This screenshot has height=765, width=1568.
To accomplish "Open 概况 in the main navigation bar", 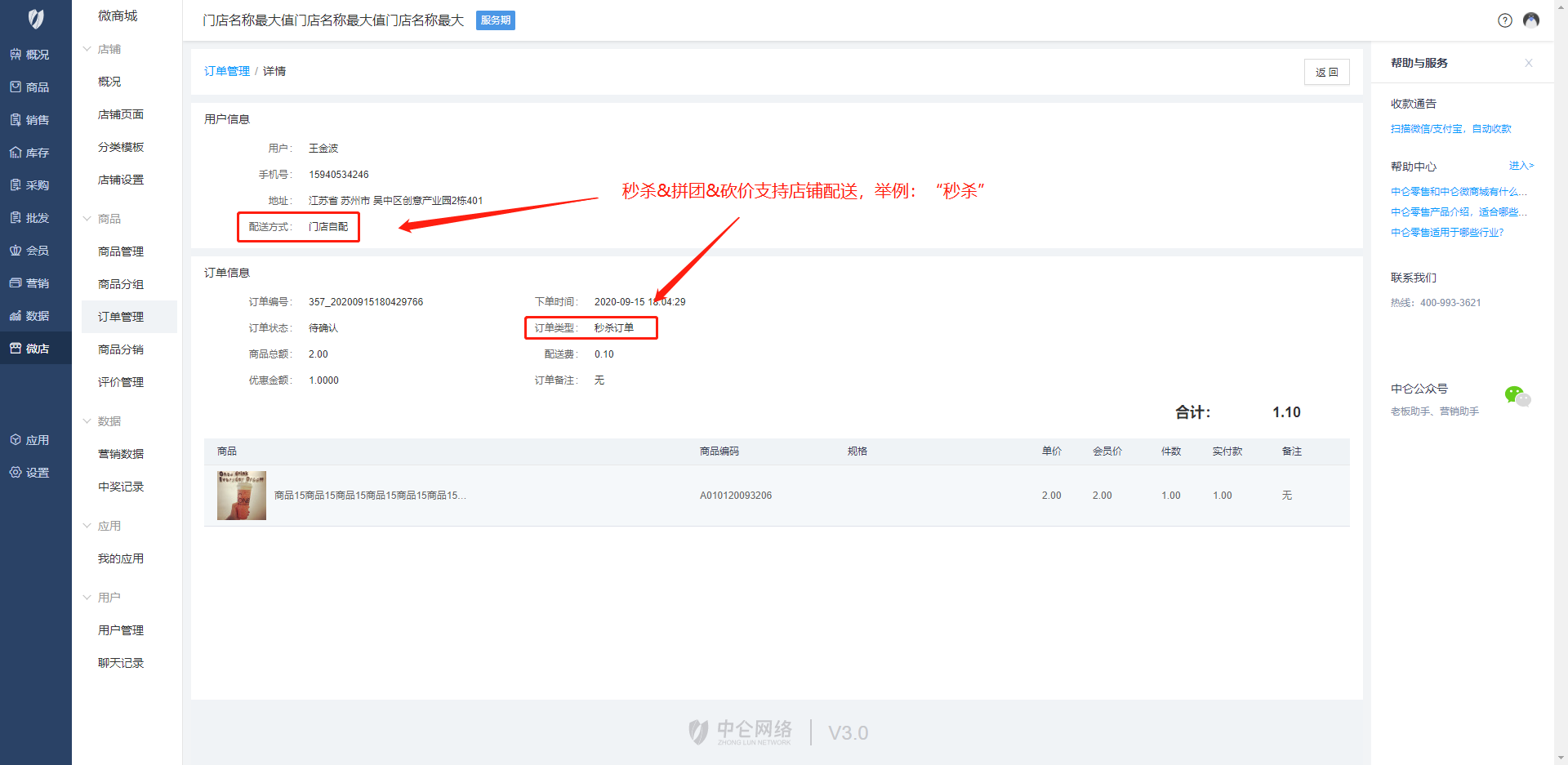I will (x=29, y=55).
